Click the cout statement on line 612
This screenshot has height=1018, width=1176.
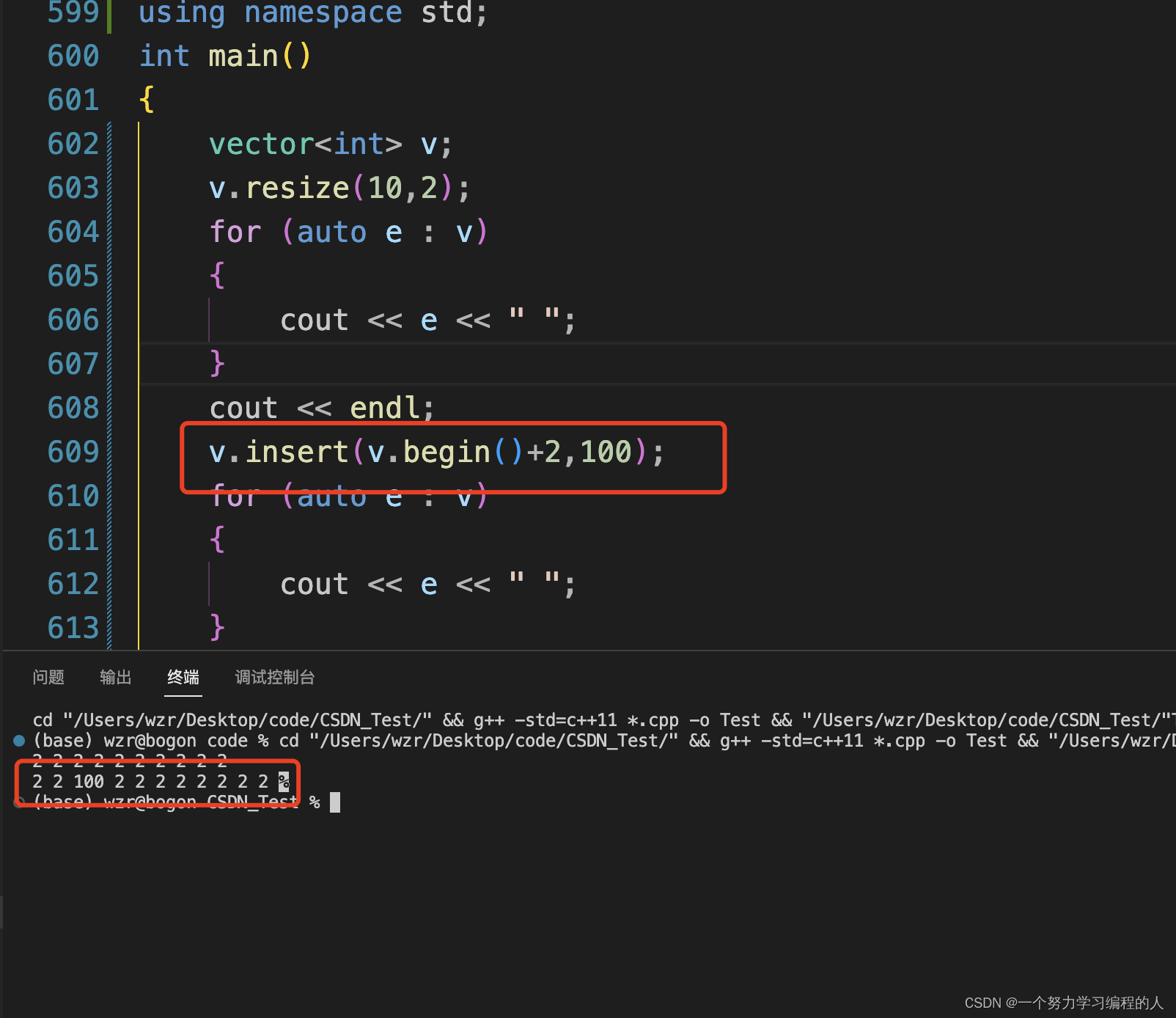pos(428,584)
